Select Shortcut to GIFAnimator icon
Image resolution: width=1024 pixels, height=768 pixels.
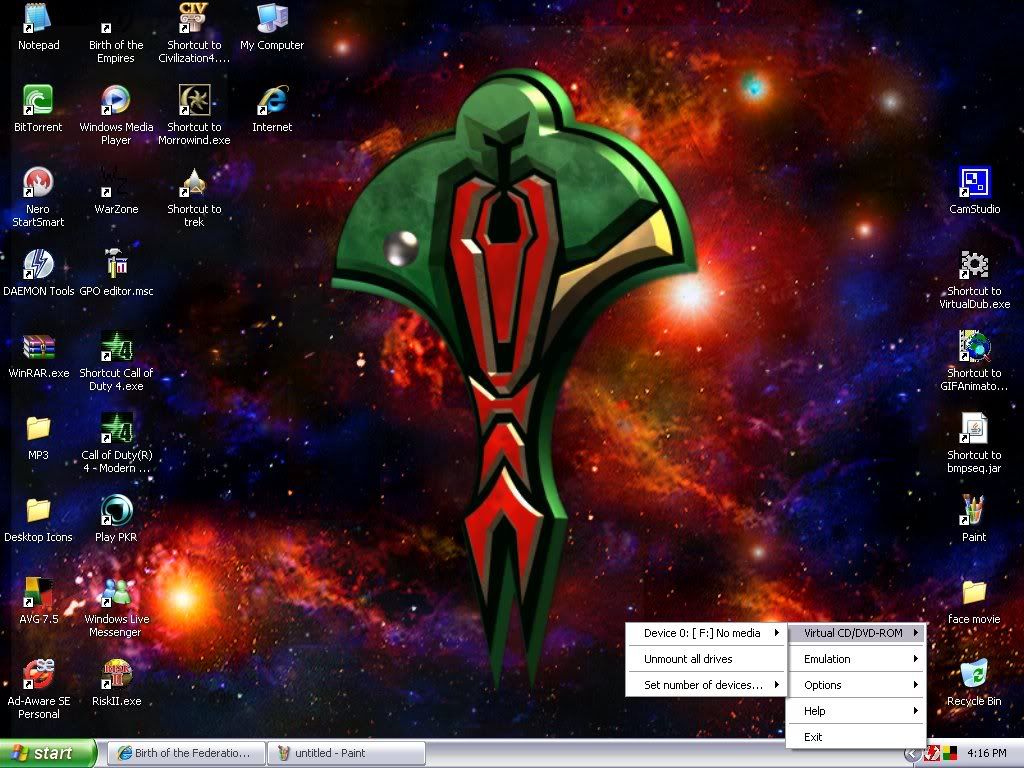point(974,346)
